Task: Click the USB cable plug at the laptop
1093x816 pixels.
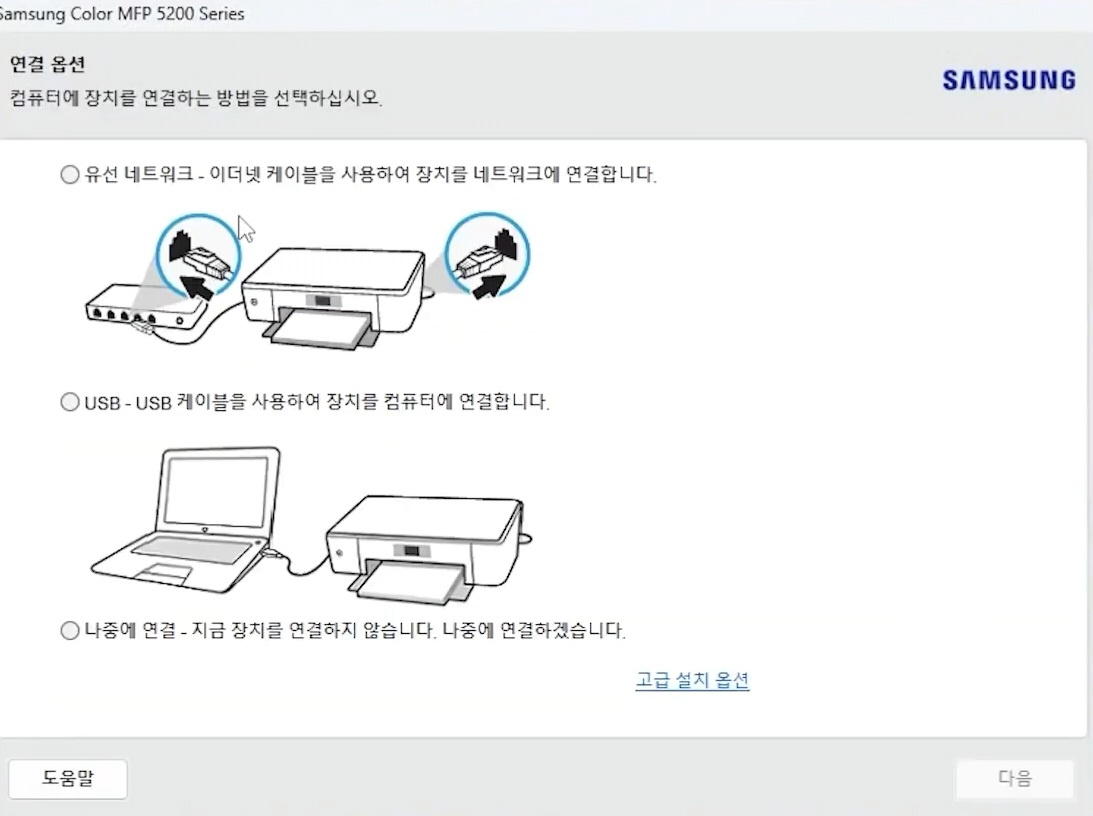Action: [273, 555]
